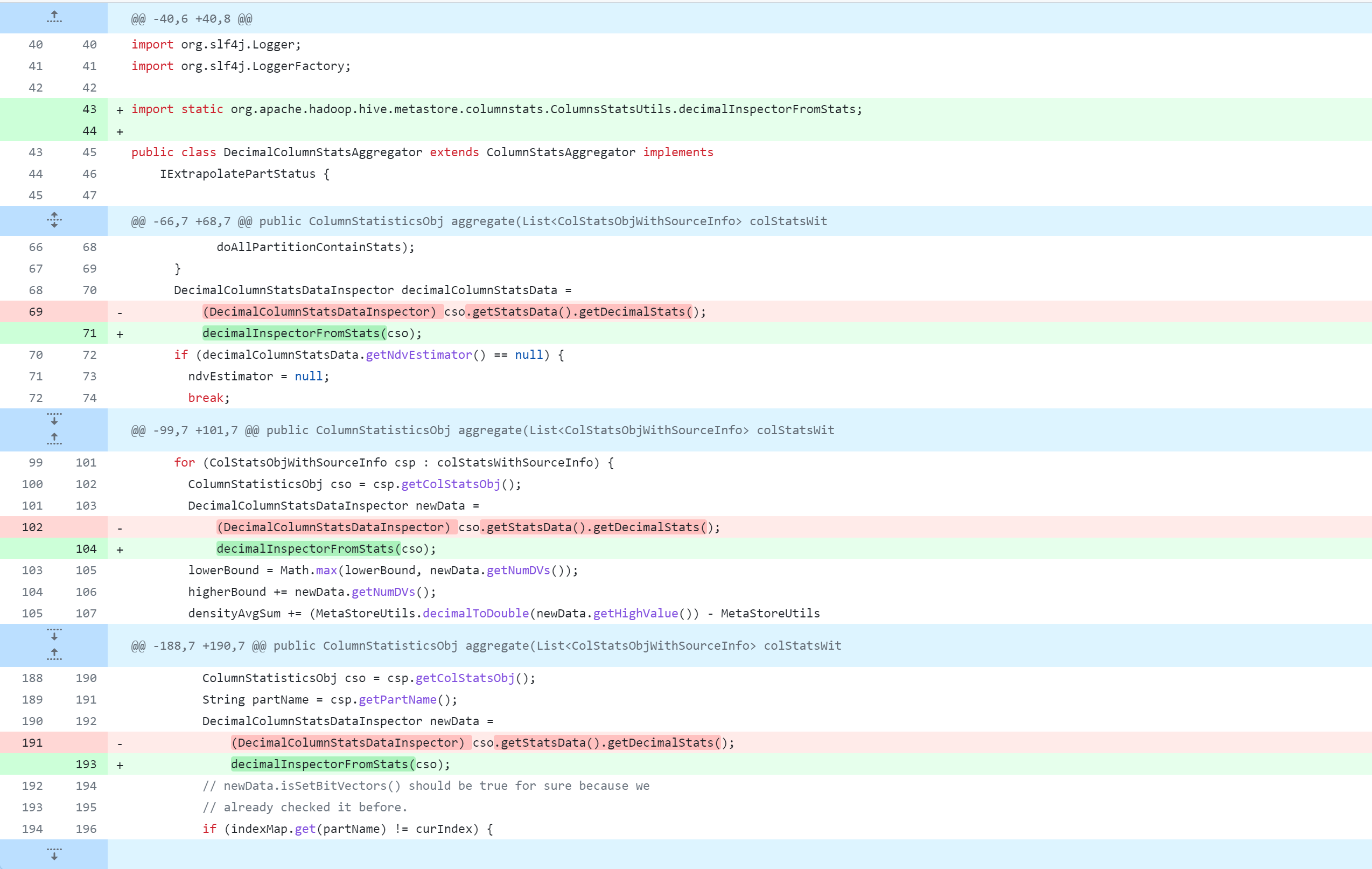Screen dimensions: 1372x869
Task: Click added 'decimalInspectorFromStats(cso);' on line 71
Action: [312, 333]
